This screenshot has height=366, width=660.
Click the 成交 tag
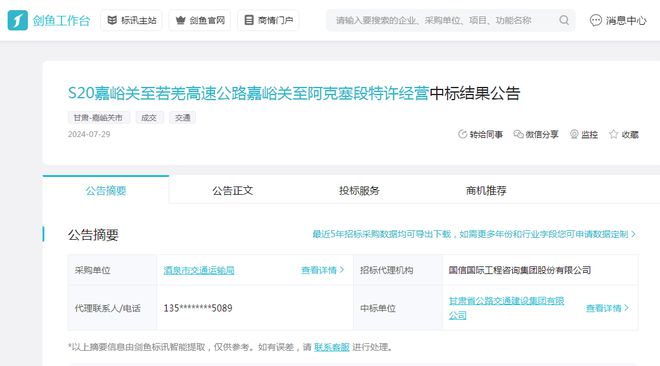pyautogui.click(x=149, y=118)
